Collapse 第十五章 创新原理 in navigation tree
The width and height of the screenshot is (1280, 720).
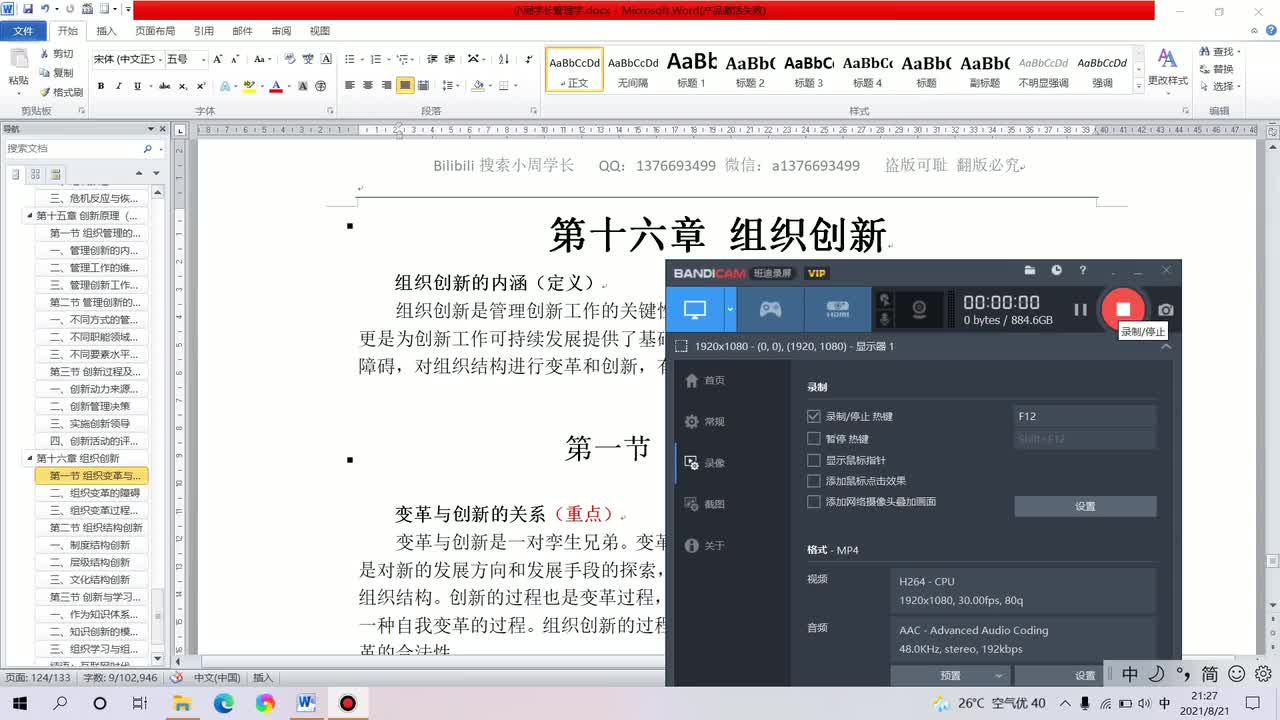pyautogui.click(x=30, y=215)
